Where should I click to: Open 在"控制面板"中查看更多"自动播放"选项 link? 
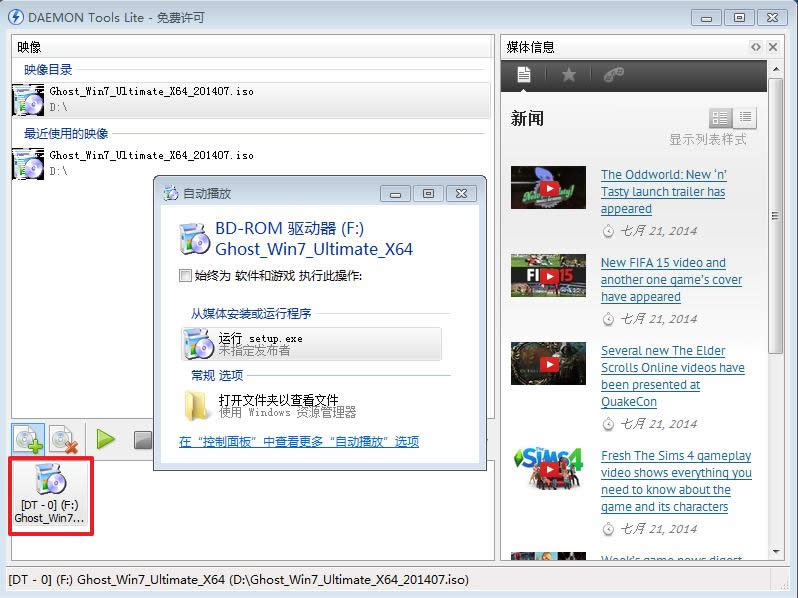(298, 441)
